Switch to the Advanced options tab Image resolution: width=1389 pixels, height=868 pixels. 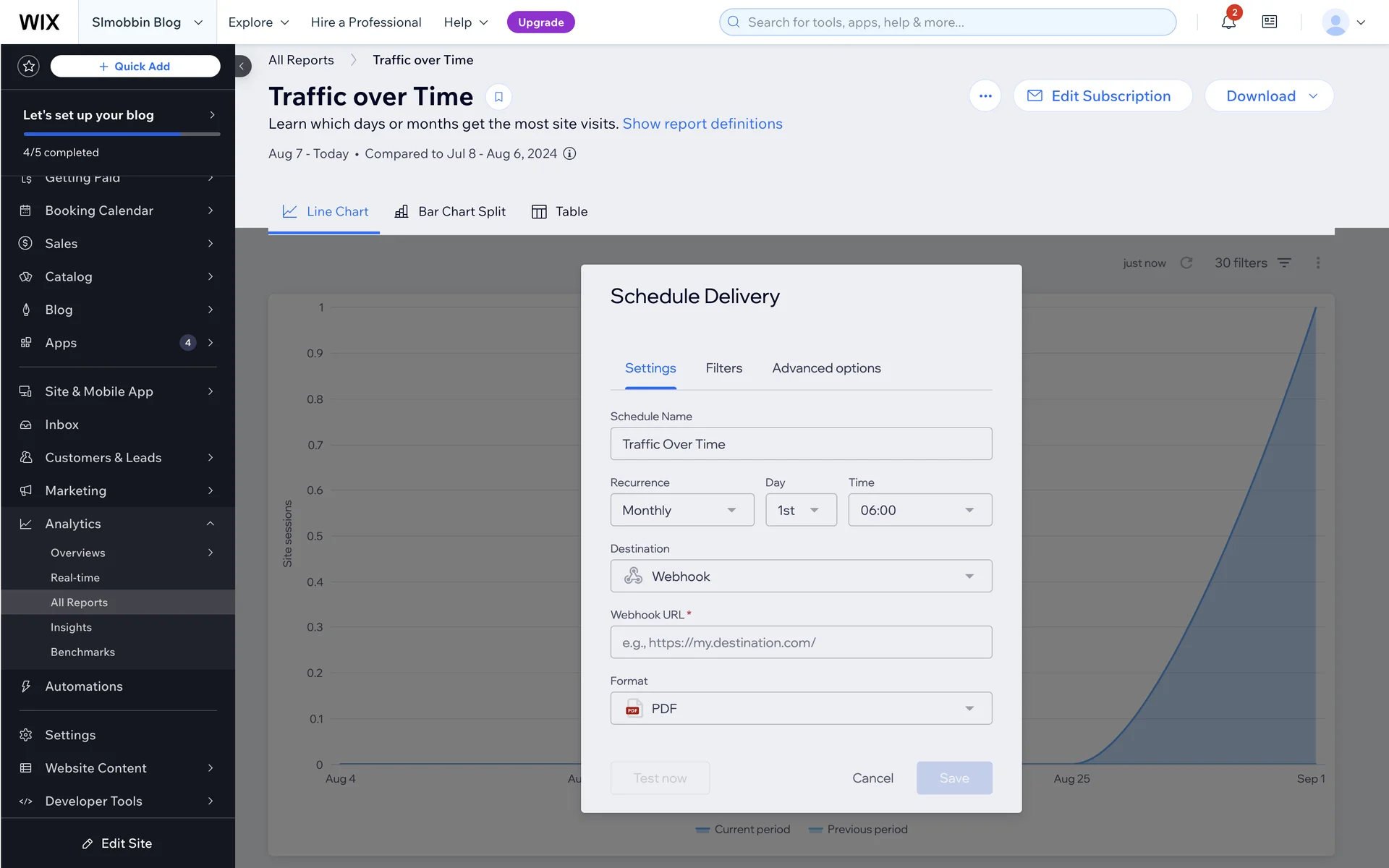(826, 368)
